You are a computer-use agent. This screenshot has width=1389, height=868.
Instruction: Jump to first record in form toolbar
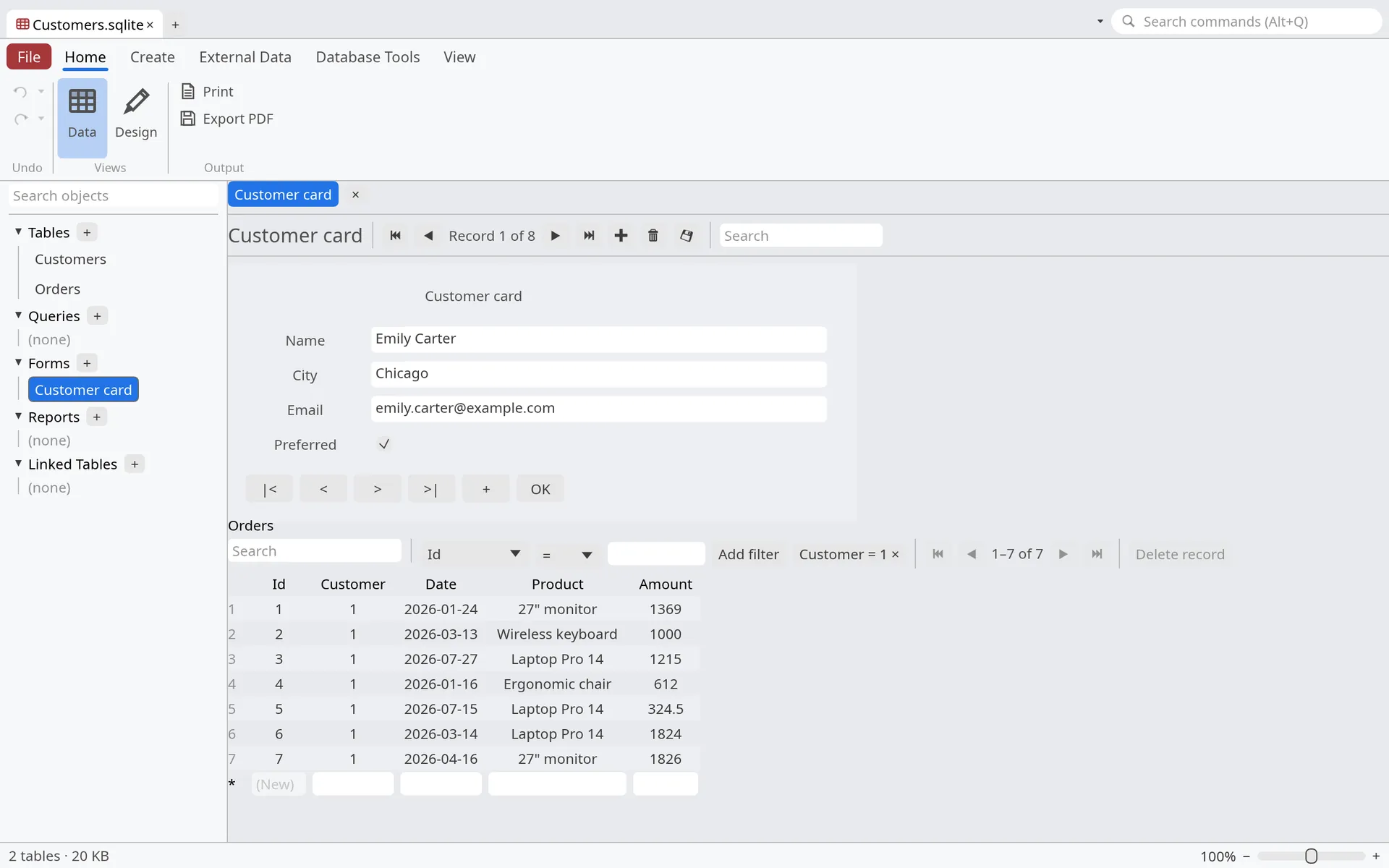(x=395, y=236)
